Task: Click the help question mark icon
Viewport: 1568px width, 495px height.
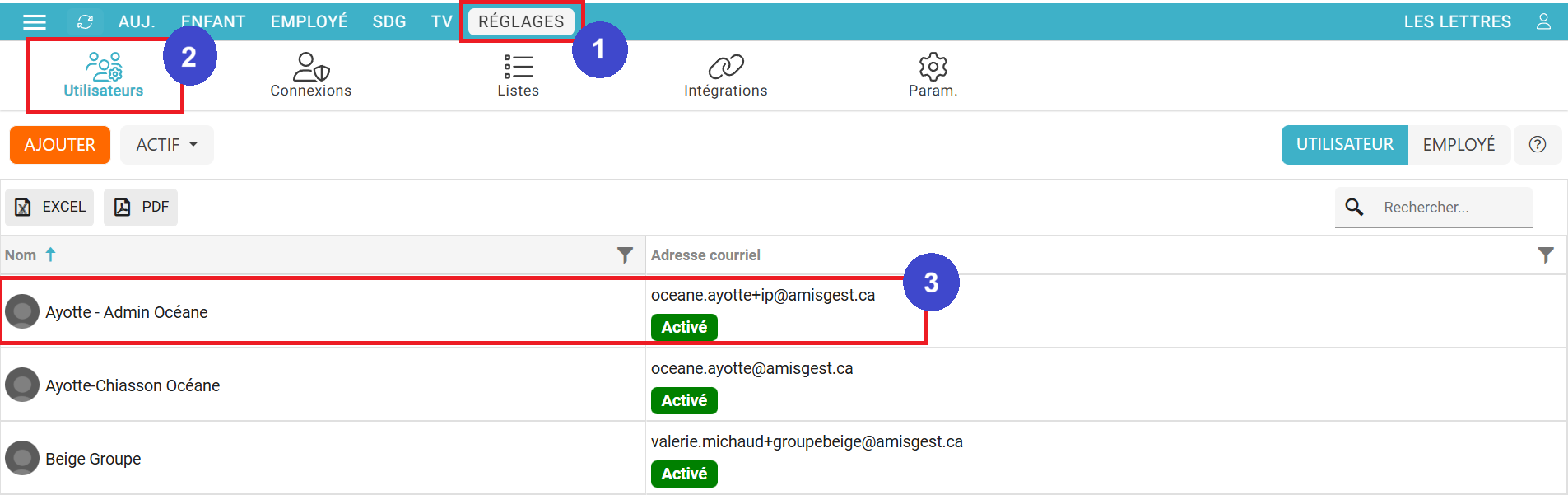Action: 1537,145
